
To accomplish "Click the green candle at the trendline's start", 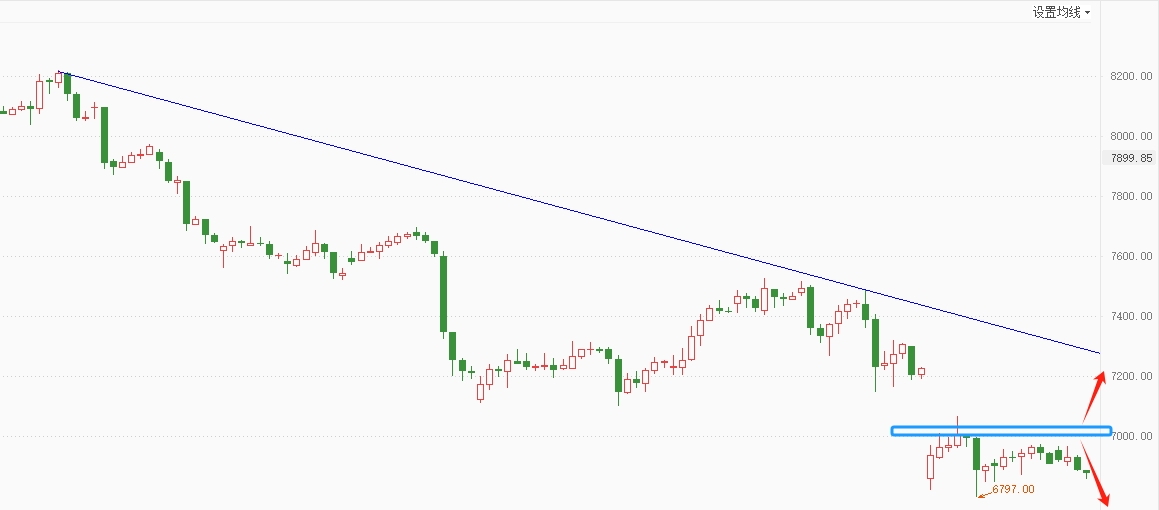I will click(68, 84).
